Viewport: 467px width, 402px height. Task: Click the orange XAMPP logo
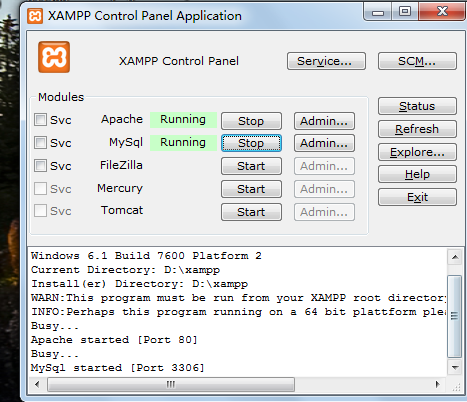(54, 57)
